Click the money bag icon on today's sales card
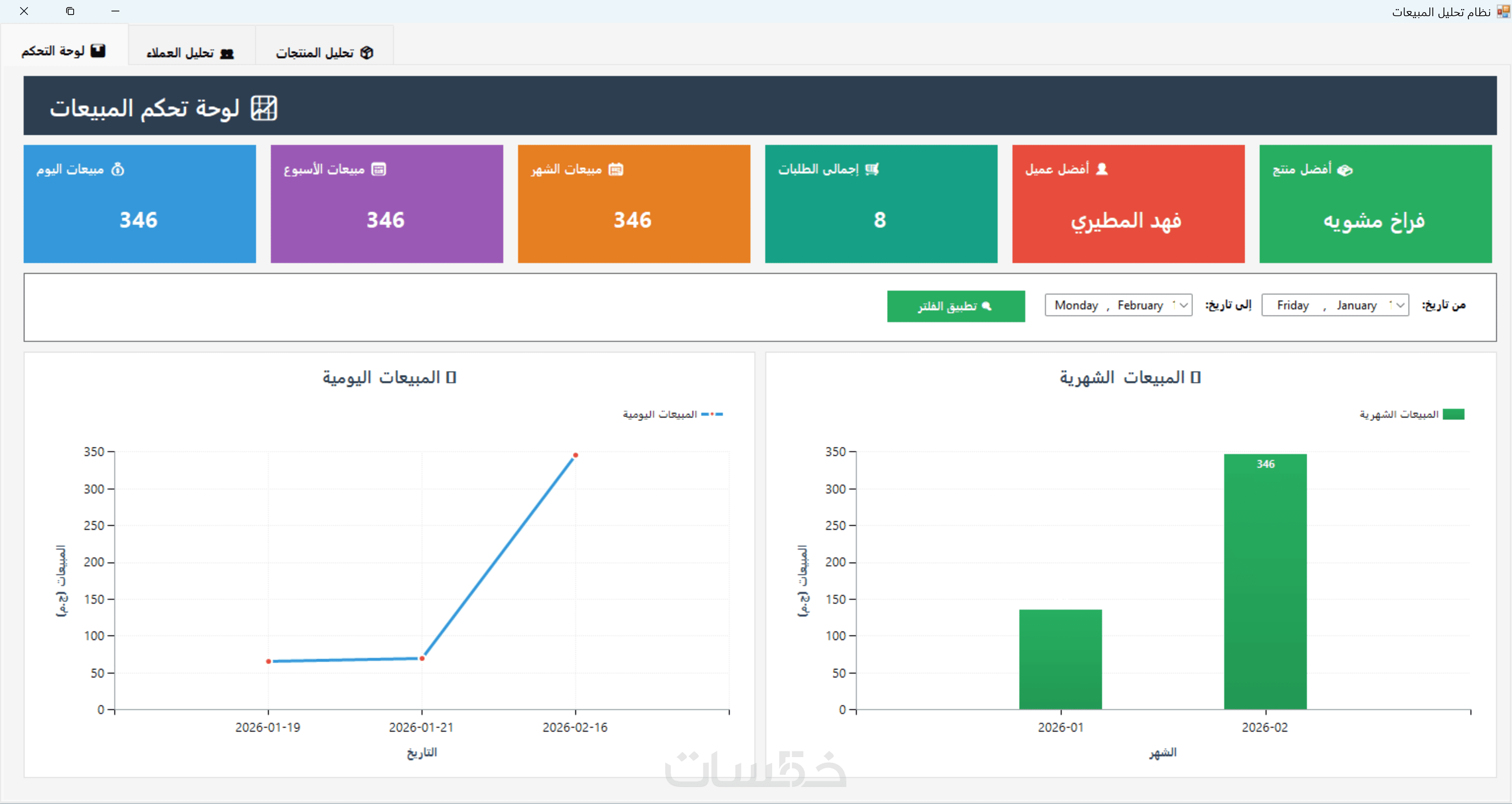 point(118,170)
